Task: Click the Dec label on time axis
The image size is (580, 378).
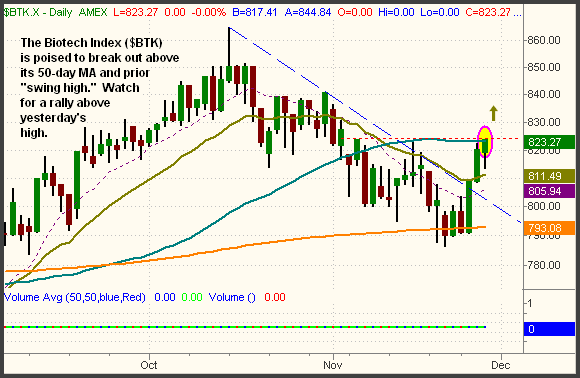Action: [x=501, y=365]
